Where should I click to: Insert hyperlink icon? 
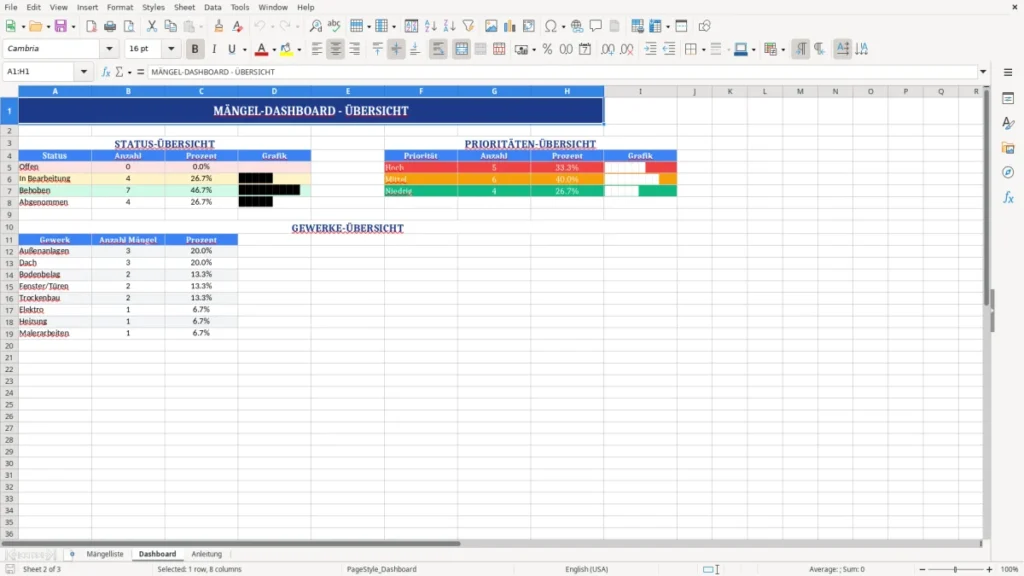(577, 26)
